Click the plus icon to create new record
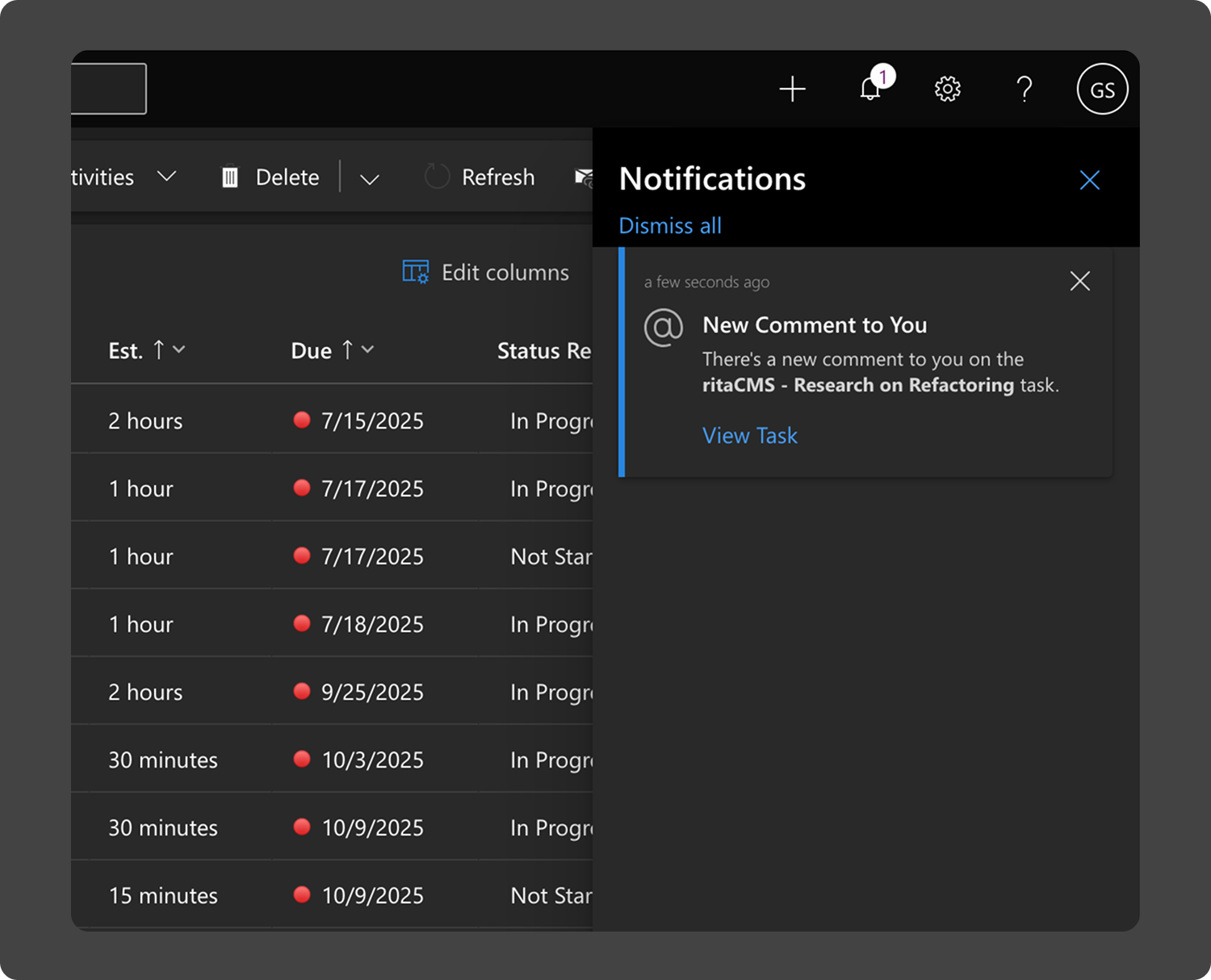Viewport: 1211px width, 980px height. [x=792, y=89]
